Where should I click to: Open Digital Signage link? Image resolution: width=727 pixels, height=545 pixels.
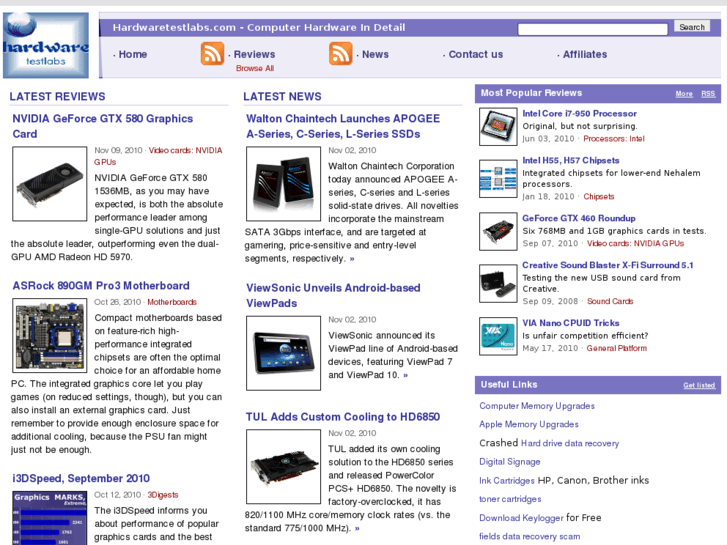510,462
